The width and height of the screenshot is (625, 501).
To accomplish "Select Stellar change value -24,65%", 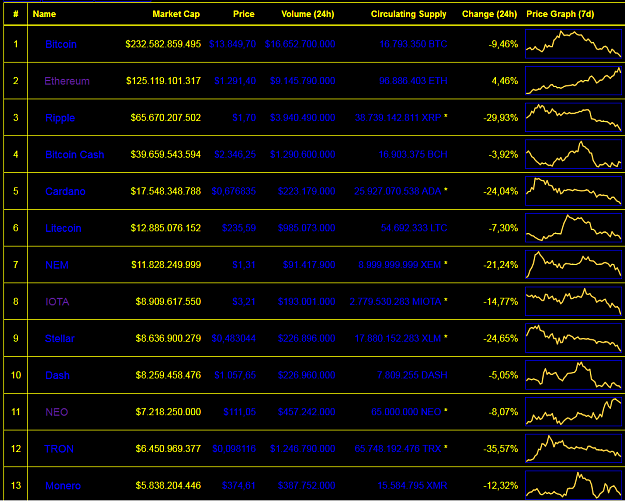I will pyautogui.click(x=501, y=339).
